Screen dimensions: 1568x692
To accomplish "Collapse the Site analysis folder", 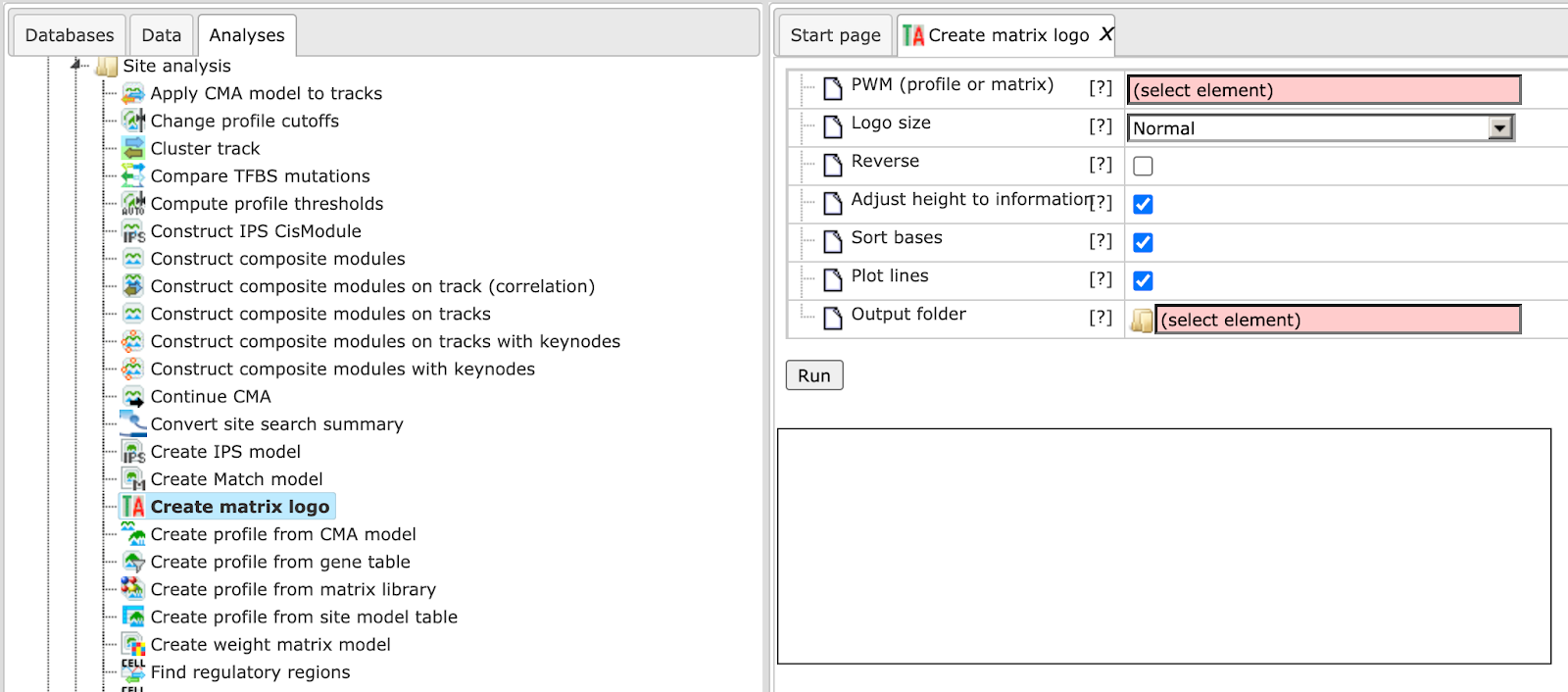I will pyautogui.click(x=76, y=65).
